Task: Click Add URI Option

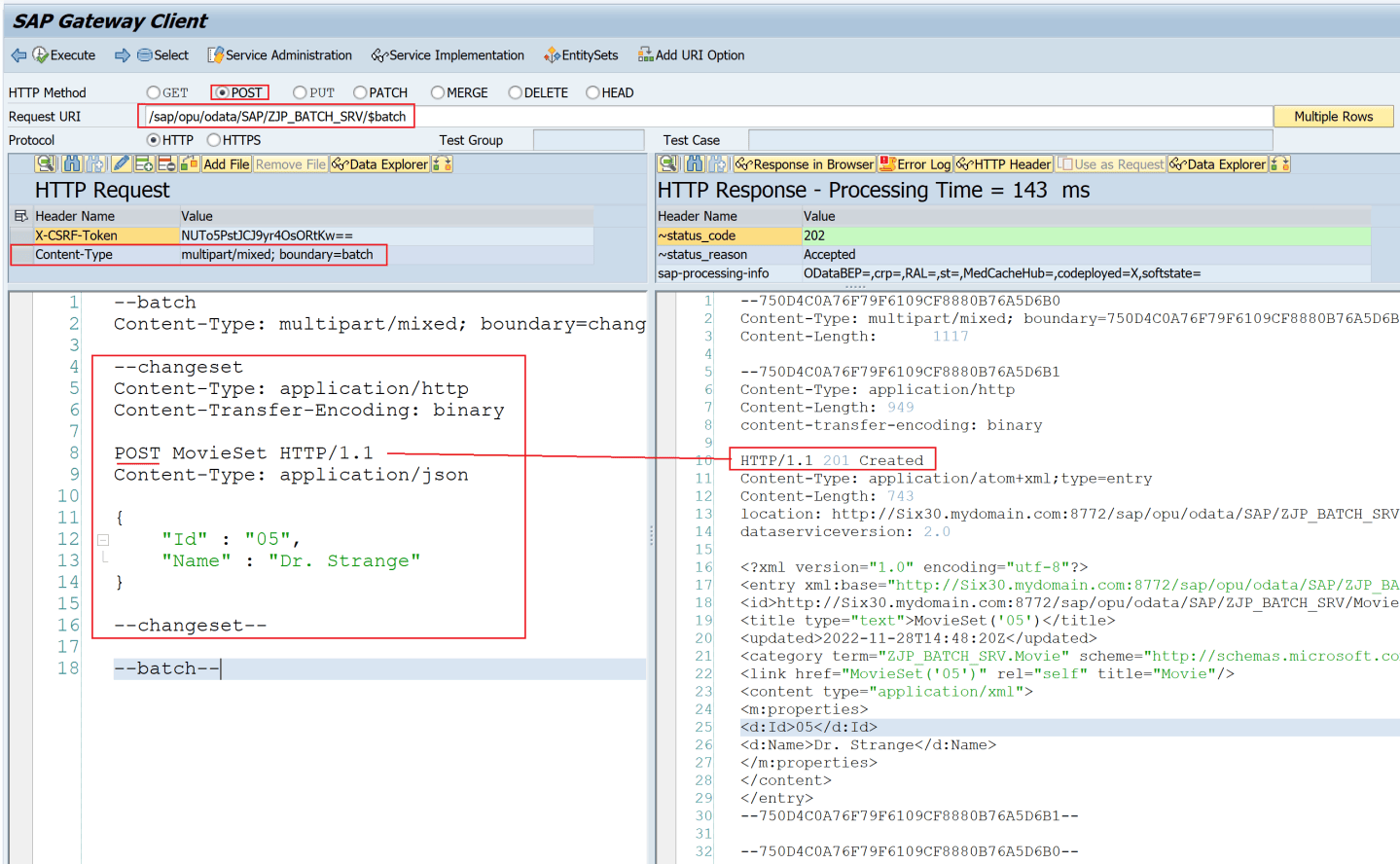Action: (692, 55)
